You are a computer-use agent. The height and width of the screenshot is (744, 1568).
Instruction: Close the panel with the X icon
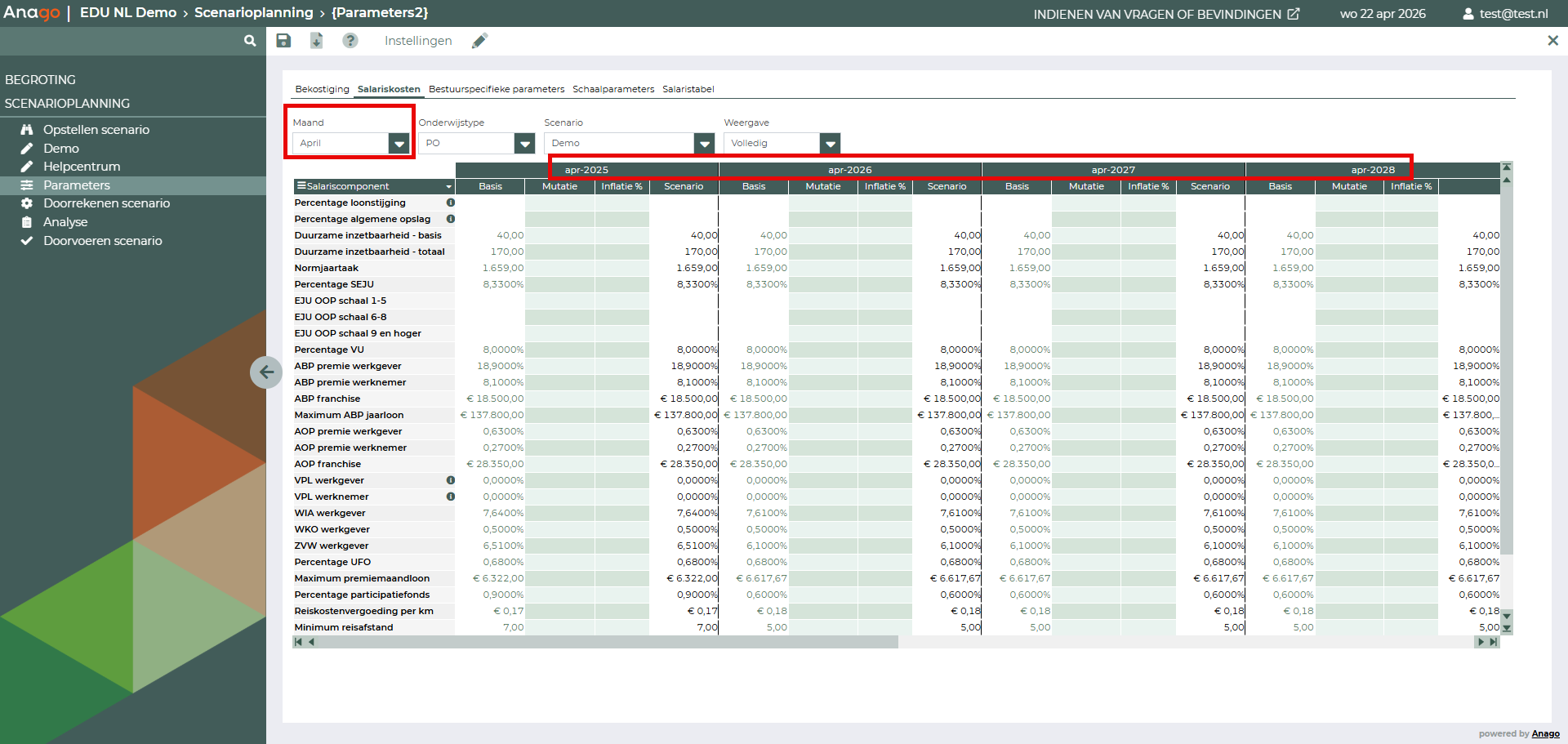click(x=1552, y=41)
